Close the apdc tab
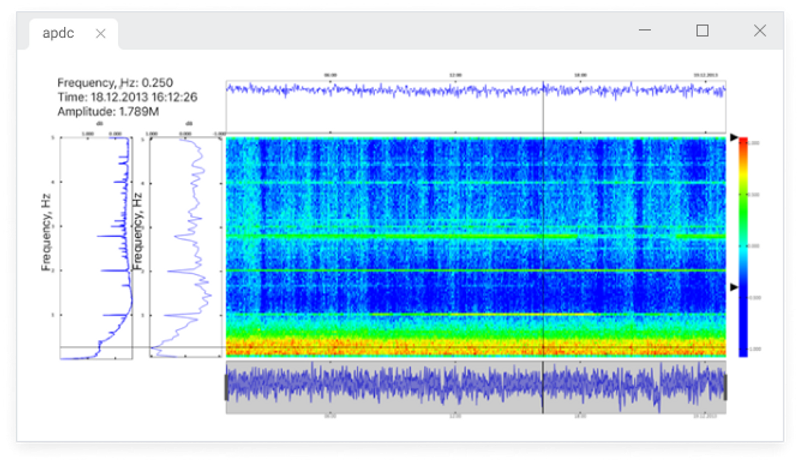Screen dimensions: 799x462 coord(101,34)
